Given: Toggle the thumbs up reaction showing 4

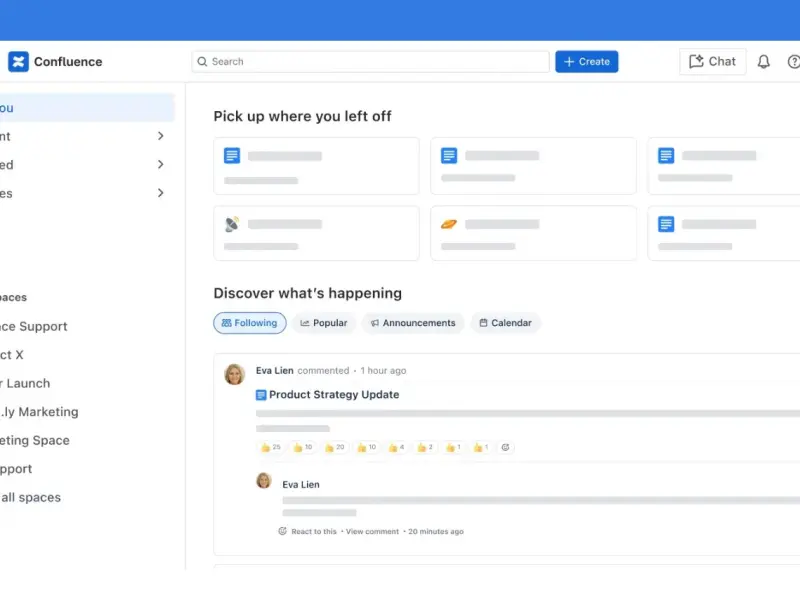Looking at the screenshot, I should point(396,447).
